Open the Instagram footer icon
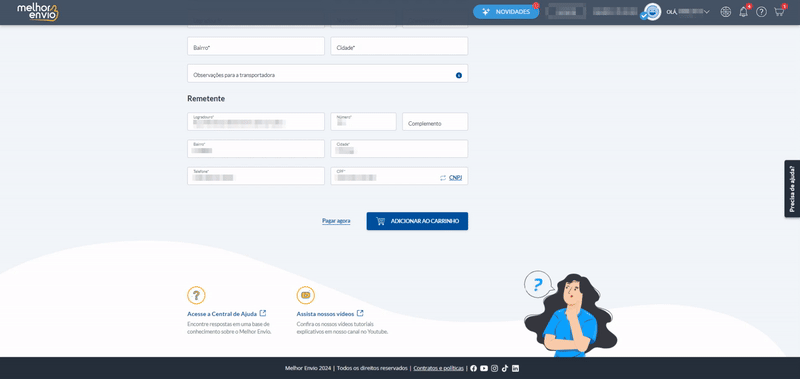The image size is (800, 379). click(494, 368)
